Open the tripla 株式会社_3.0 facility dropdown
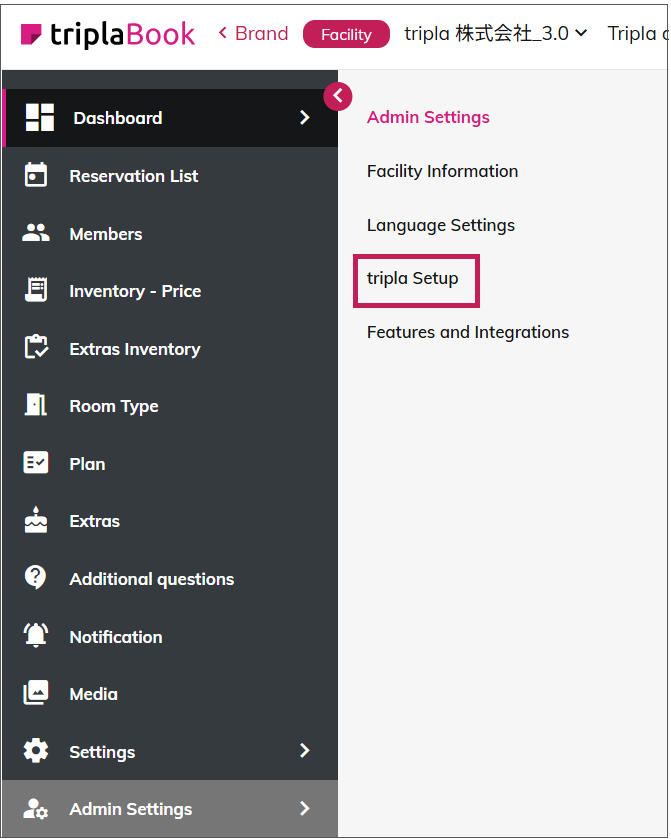Screen dimensions: 671x839 point(495,34)
